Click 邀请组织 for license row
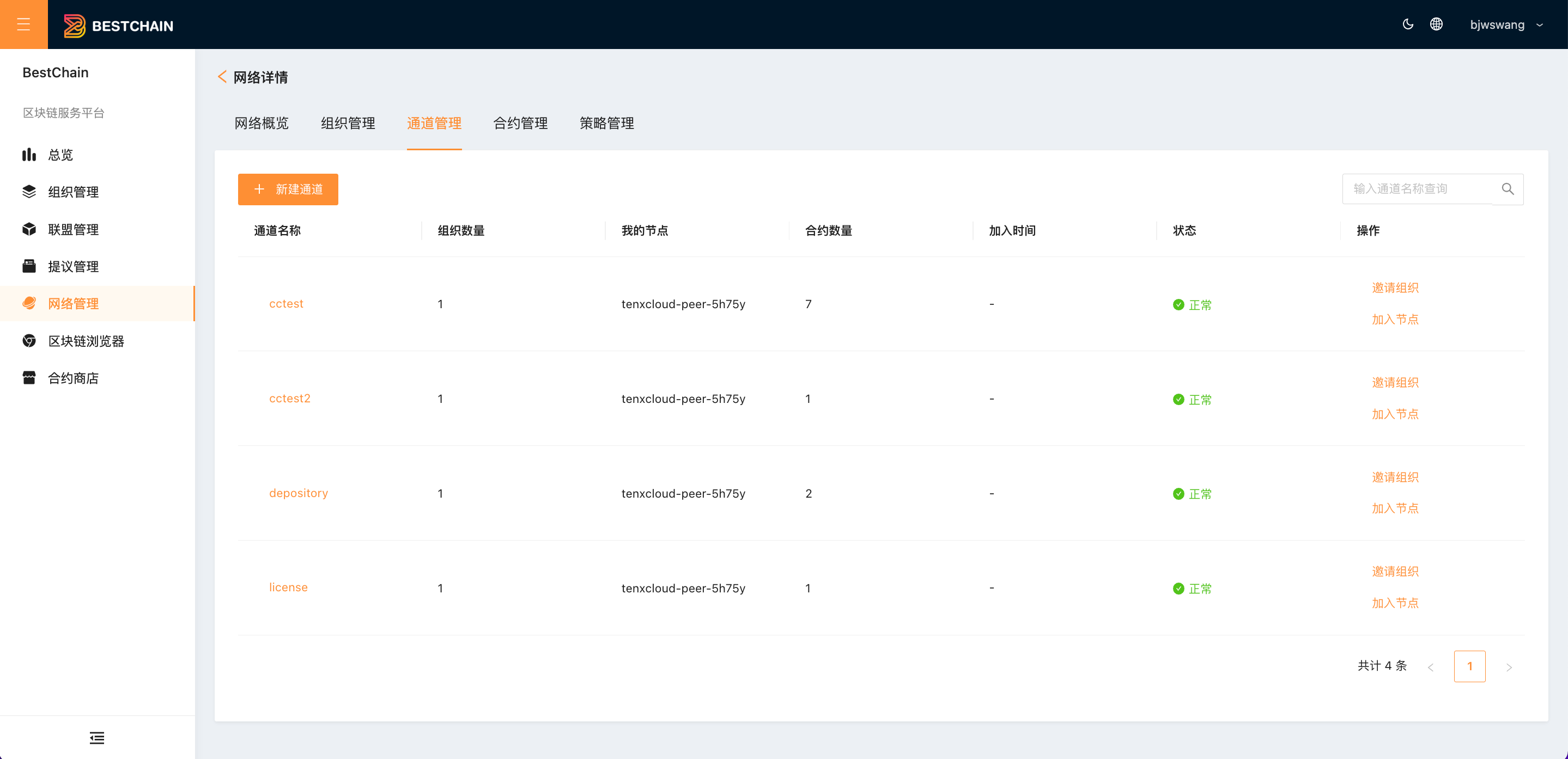The width and height of the screenshot is (1568, 759). coord(1395,572)
